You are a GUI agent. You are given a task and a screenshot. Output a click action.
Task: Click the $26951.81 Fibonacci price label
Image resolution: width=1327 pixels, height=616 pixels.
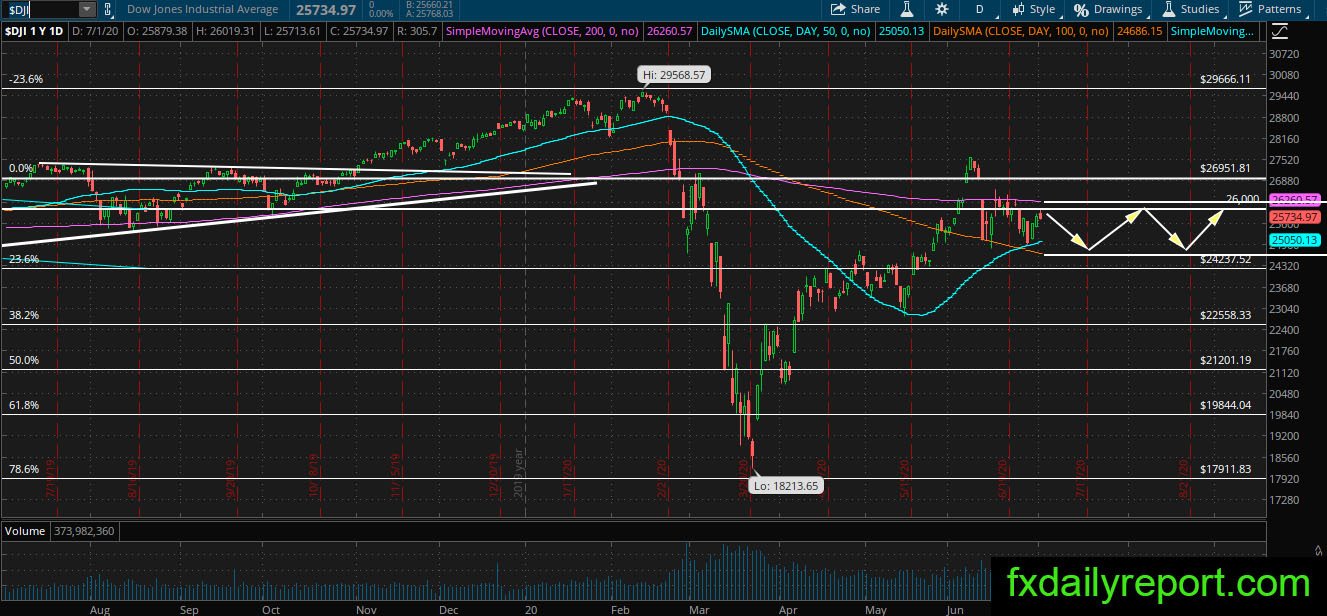[x=1225, y=169]
